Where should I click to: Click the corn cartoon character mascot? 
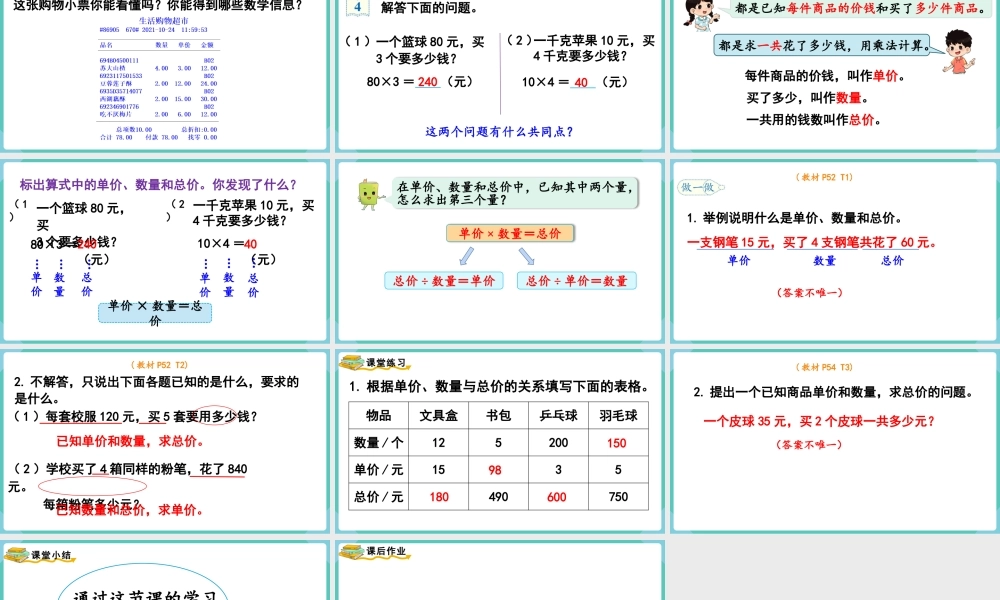tap(368, 192)
